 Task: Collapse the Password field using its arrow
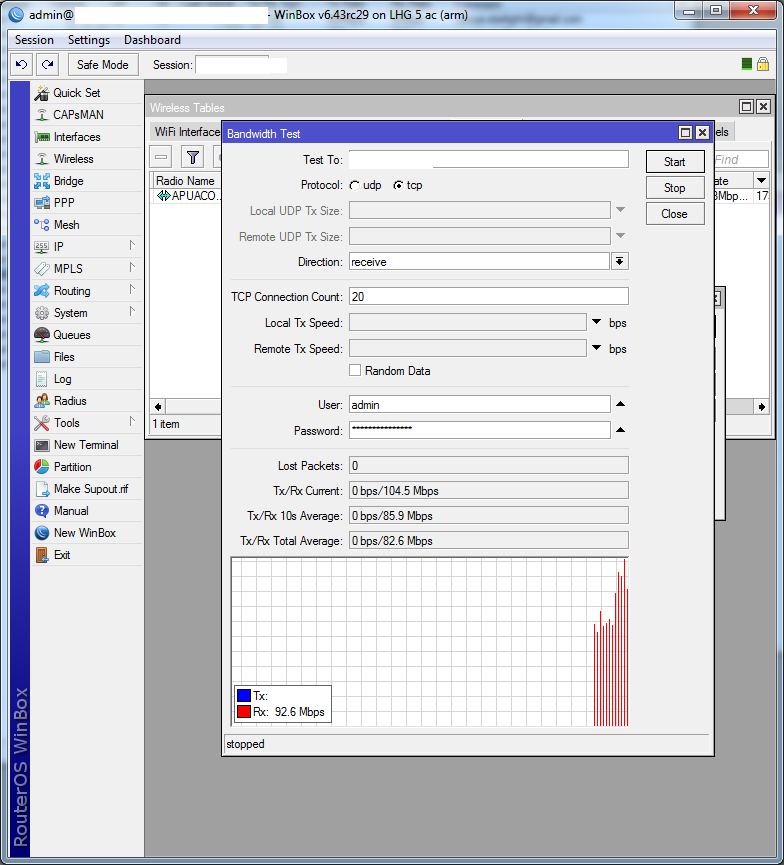click(x=621, y=430)
